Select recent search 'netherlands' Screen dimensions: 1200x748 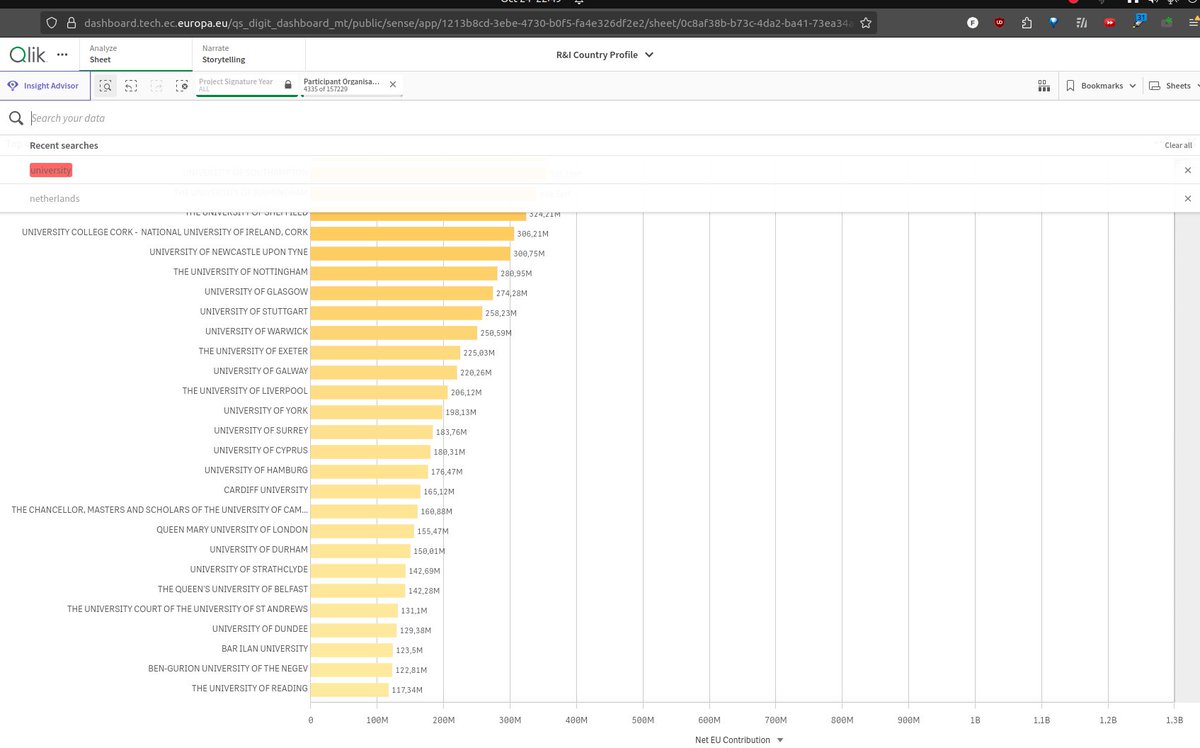point(55,199)
